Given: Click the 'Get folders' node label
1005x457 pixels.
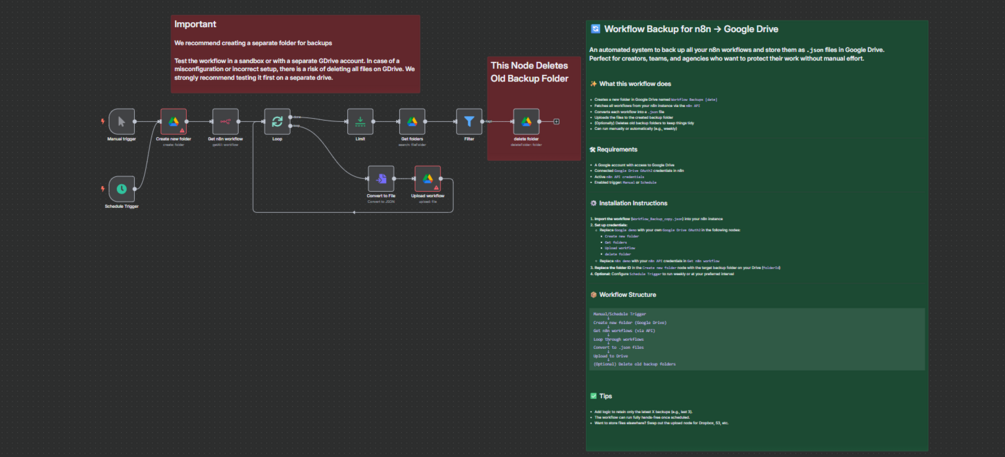Looking at the screenshot, I should 412,138.
